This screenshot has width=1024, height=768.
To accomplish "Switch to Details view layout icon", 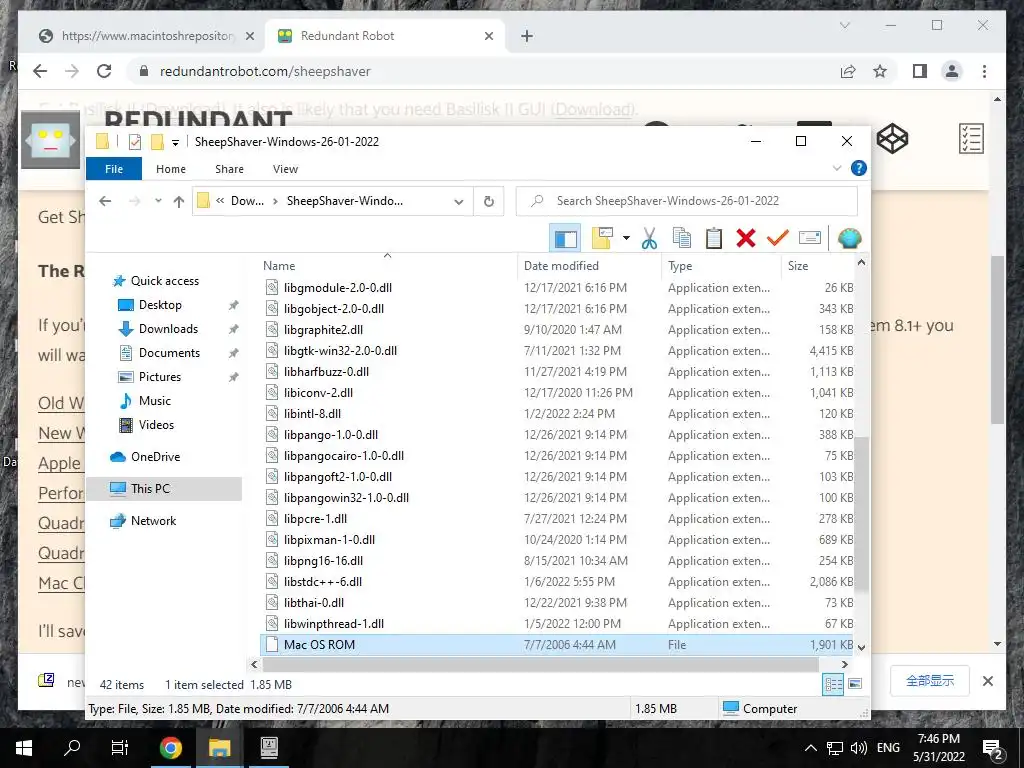I will (833, 684).
